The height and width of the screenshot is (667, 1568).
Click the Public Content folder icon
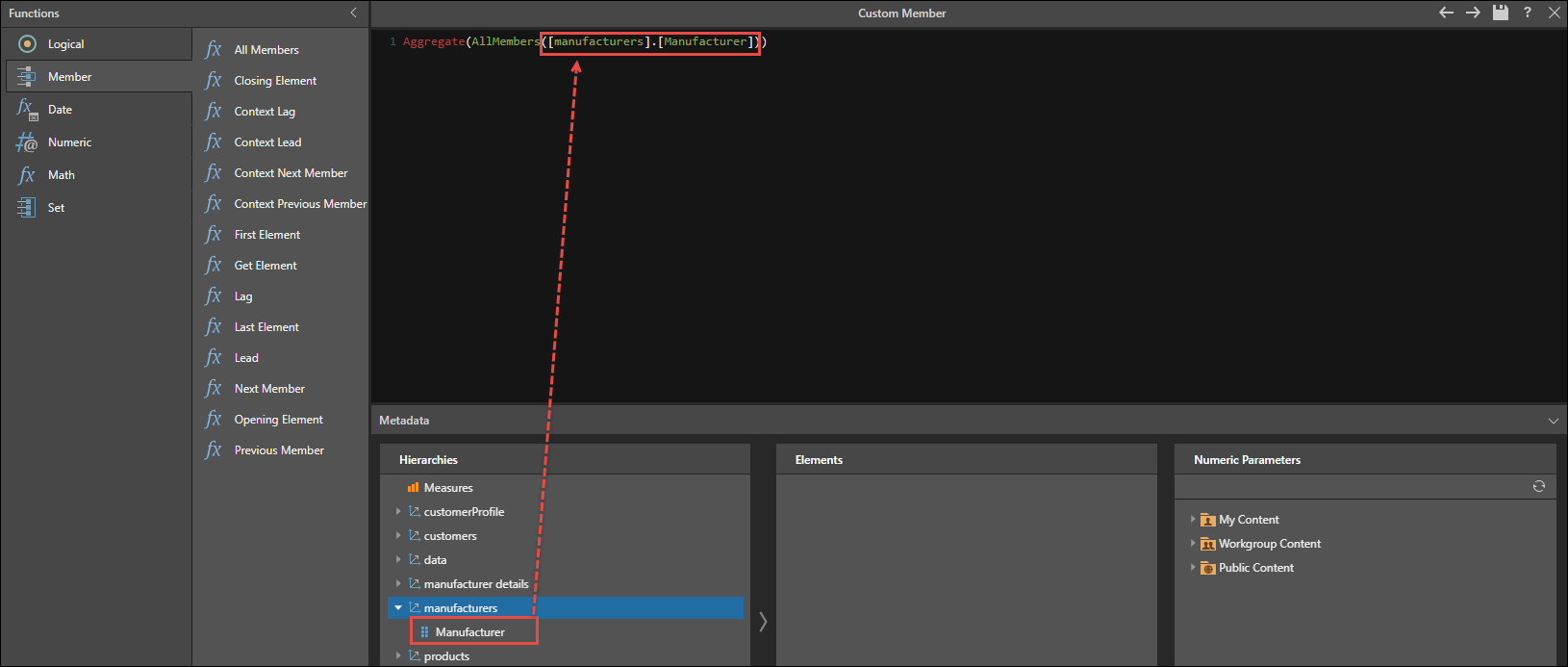click(1207, 568)
